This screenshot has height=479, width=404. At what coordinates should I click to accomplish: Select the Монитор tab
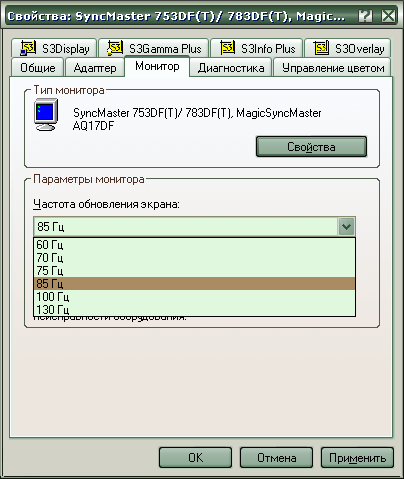(157, 66)
